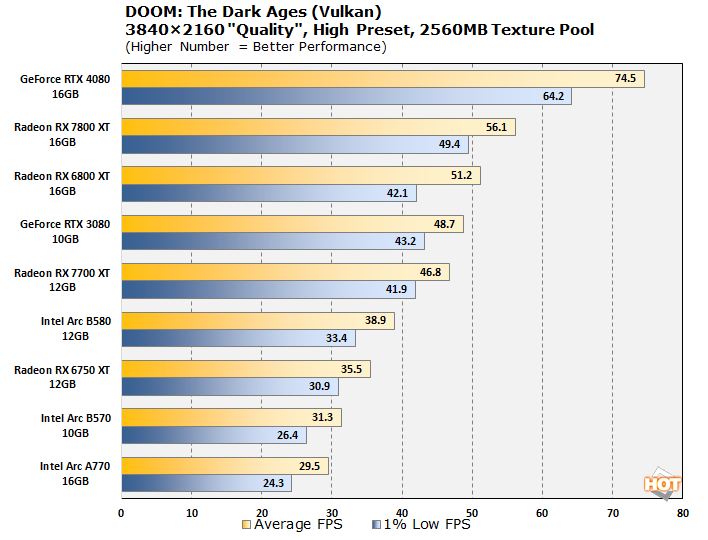This screenshot has width=708, height=540.
Task: Click the 'GeForce RTX 4080 16GB' label
Action: (65, 87)
